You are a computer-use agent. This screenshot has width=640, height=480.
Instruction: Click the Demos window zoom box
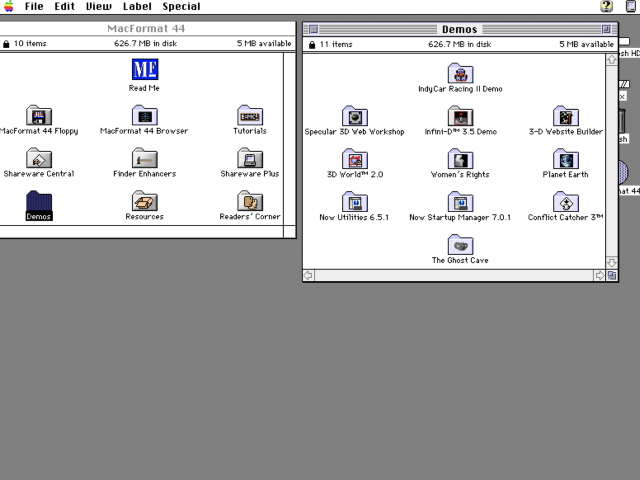point(607,29)
